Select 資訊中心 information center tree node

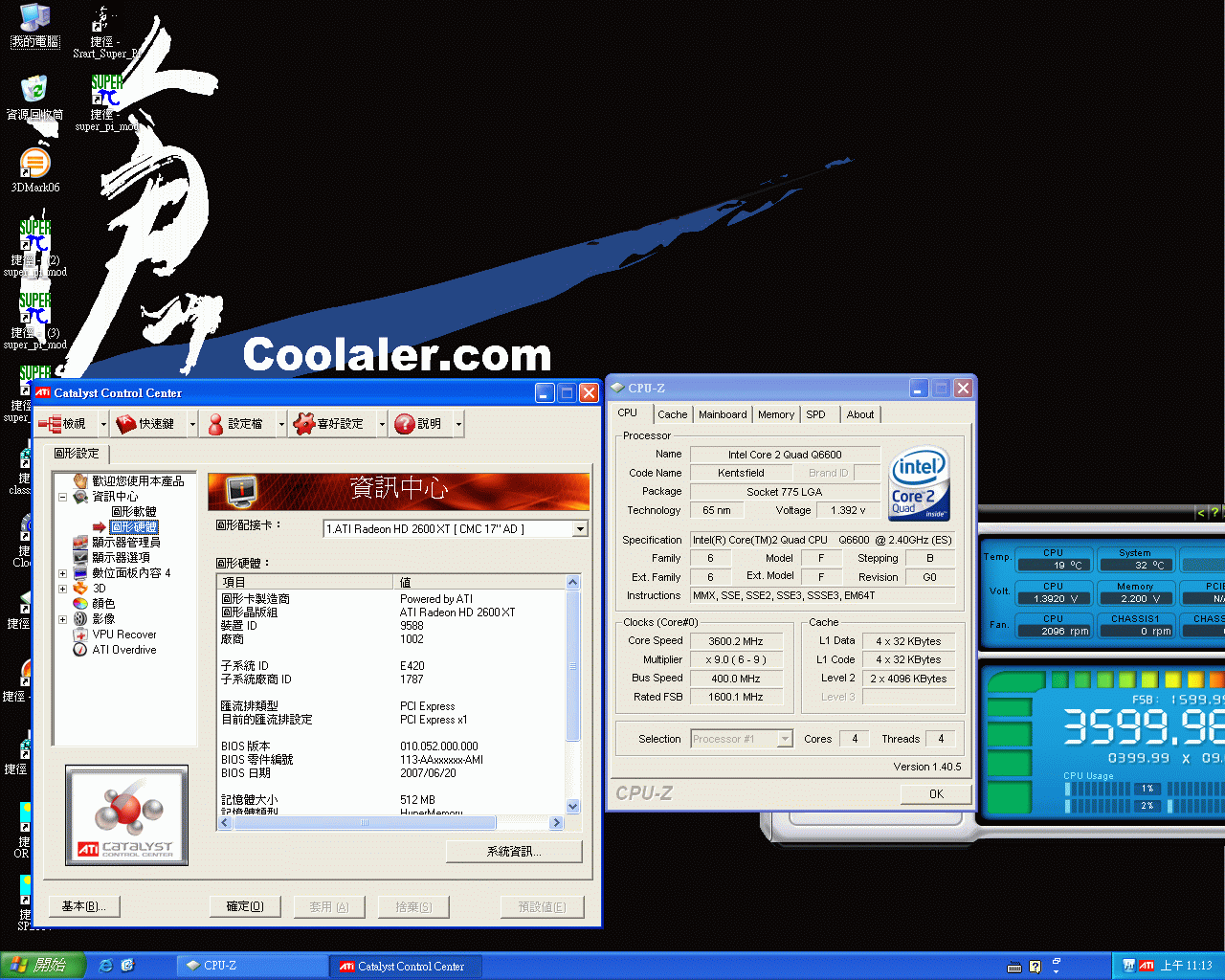[x=115, y=497]
